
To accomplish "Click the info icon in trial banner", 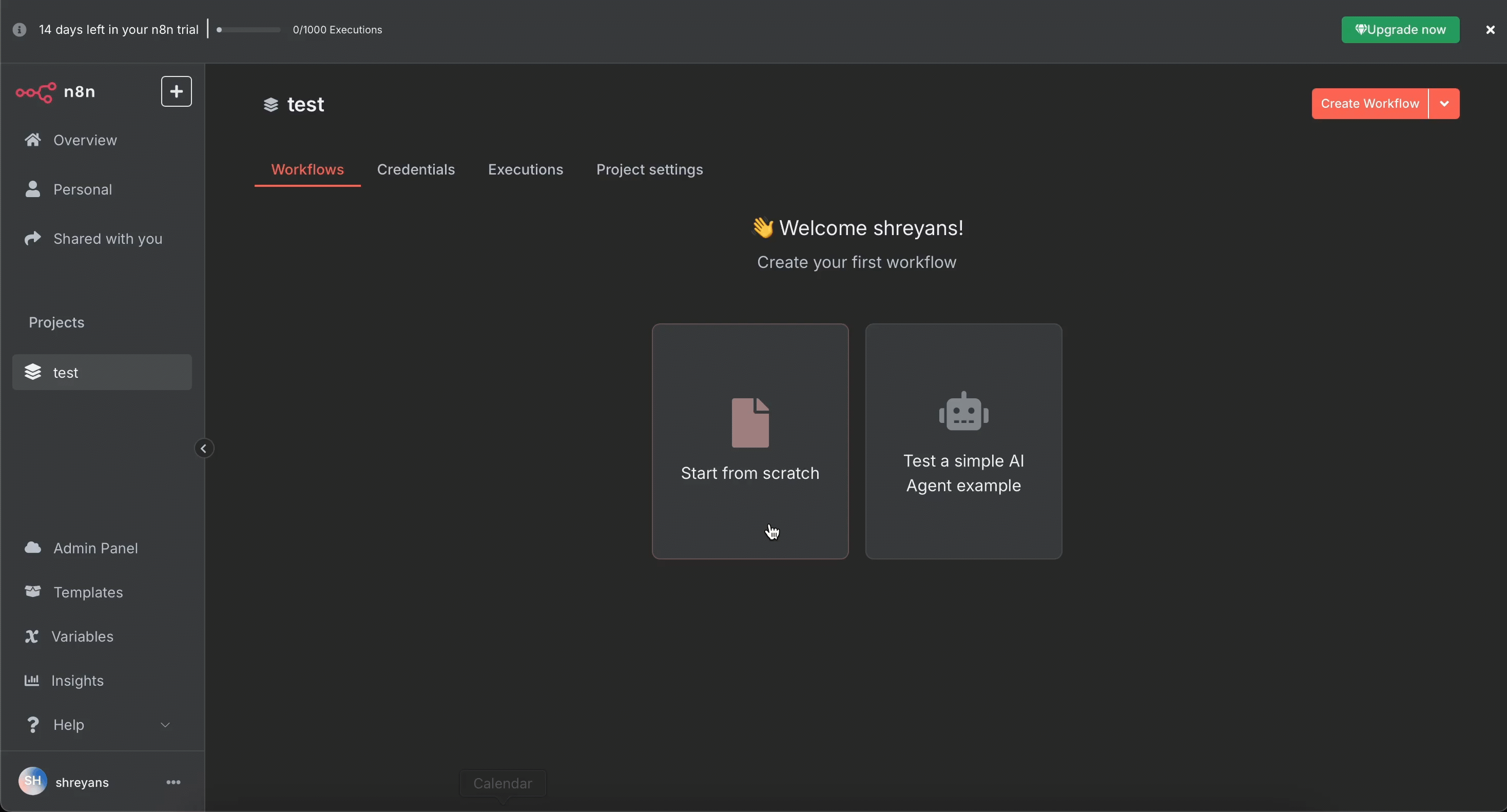I will [x=20, y=30].
